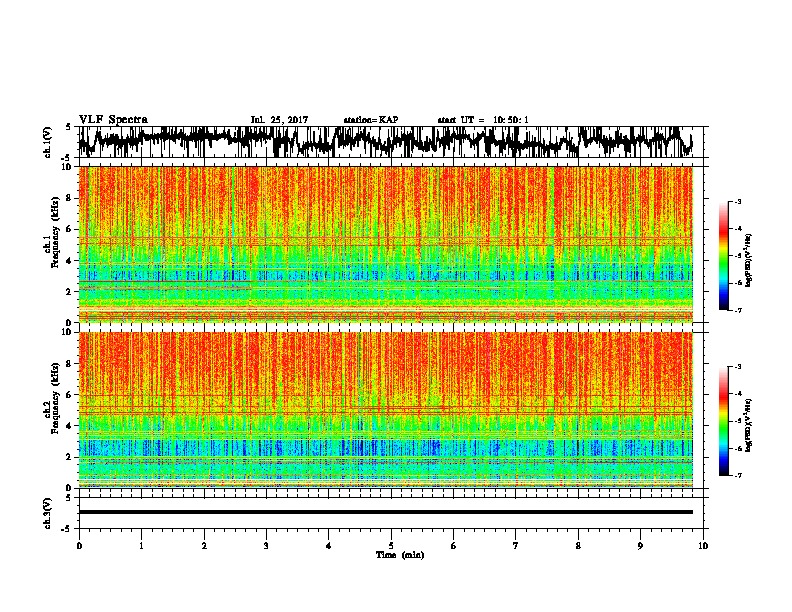Viewport: 792px width, 612px height.
Task: Click time-axis tick label "7"
Action: point(516,546)
